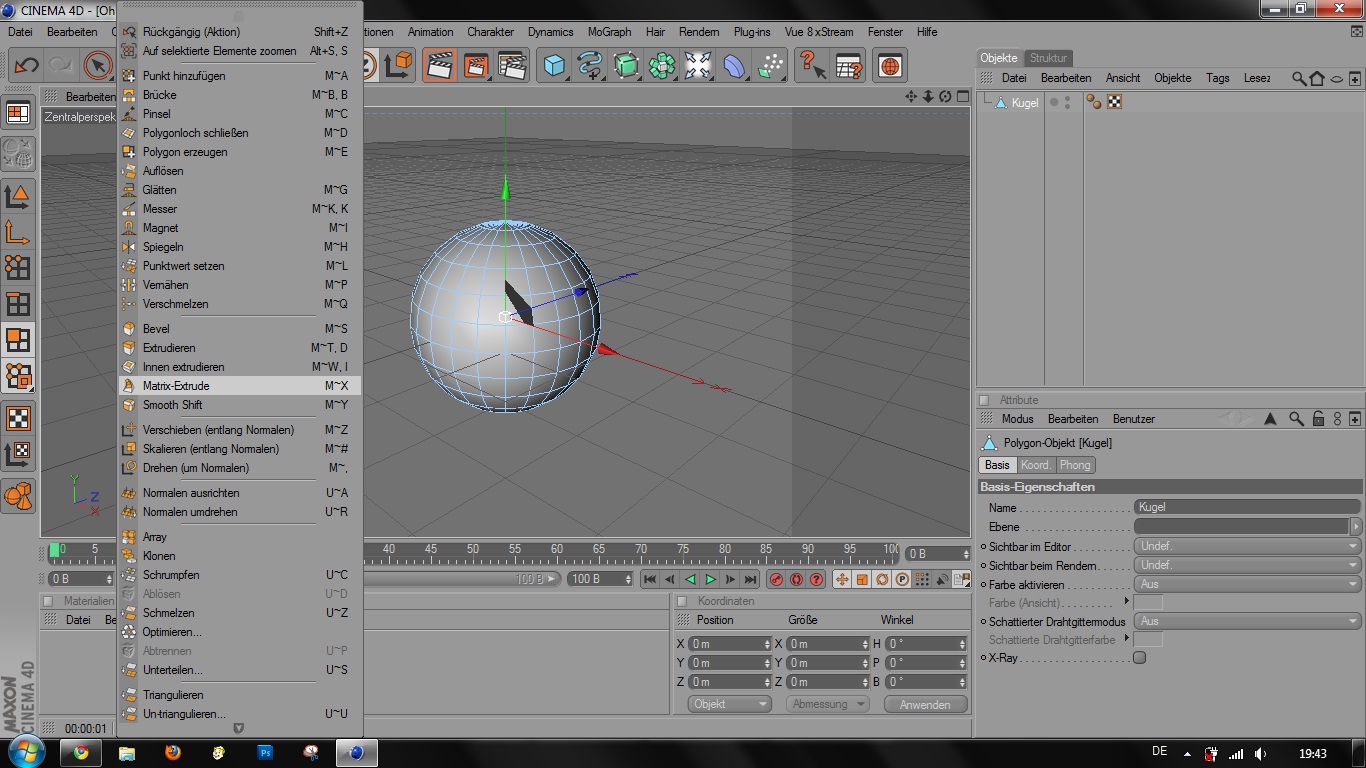Image resolution: width=1366 pixels, height=768 pixels.
Task: Click the viewport pan move icon
Action: coord(911,96)
